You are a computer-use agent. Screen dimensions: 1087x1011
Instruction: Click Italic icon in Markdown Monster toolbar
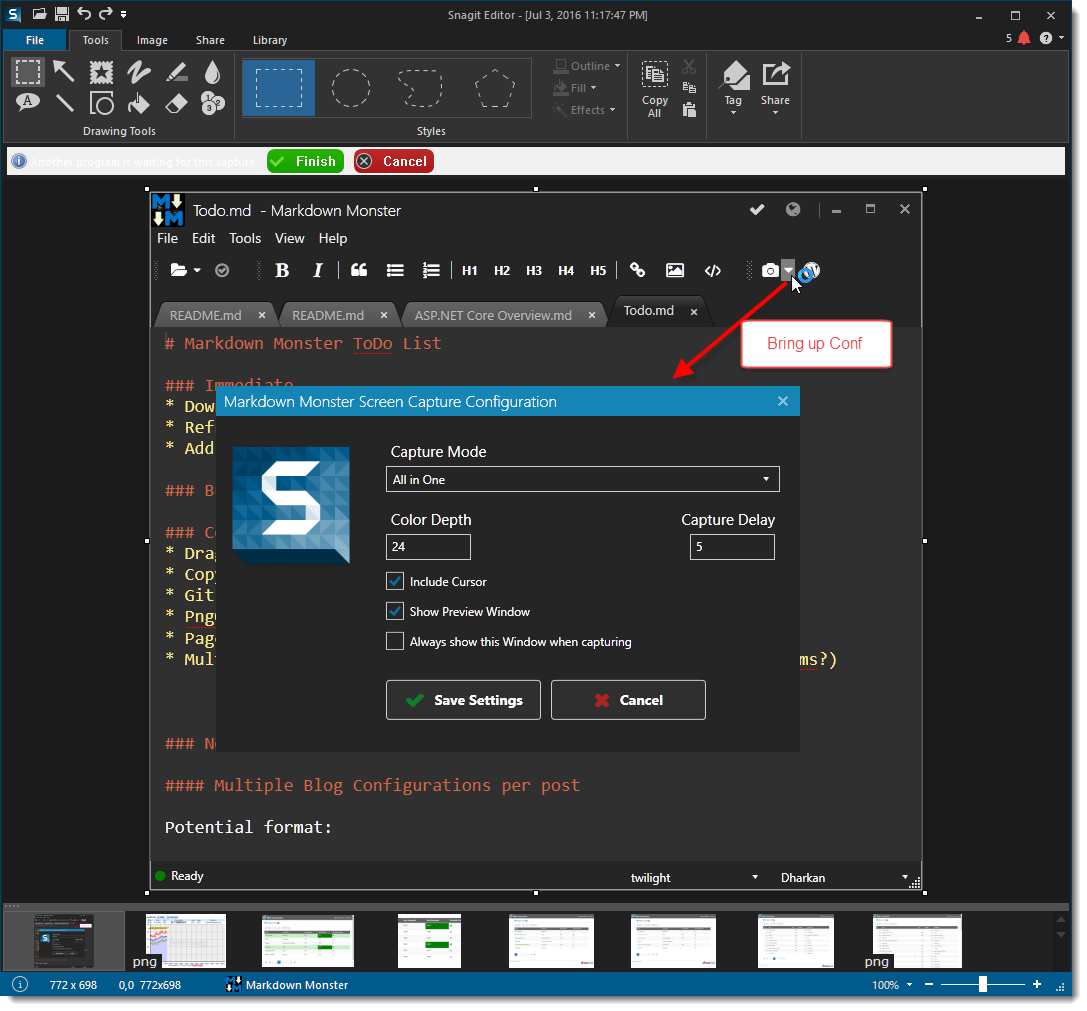click(318, 270)
